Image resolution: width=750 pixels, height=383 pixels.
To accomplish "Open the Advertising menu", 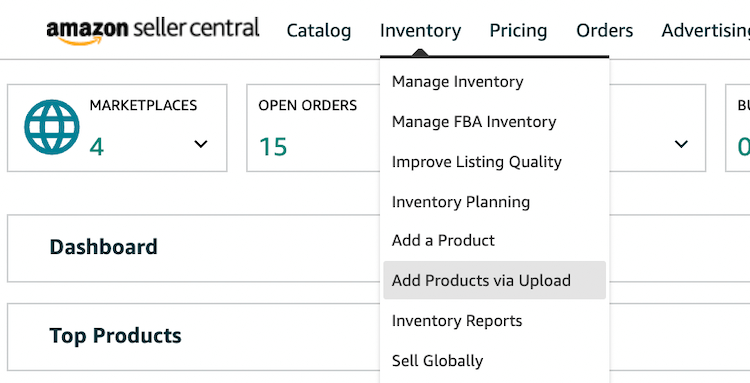I will point(706,31).
